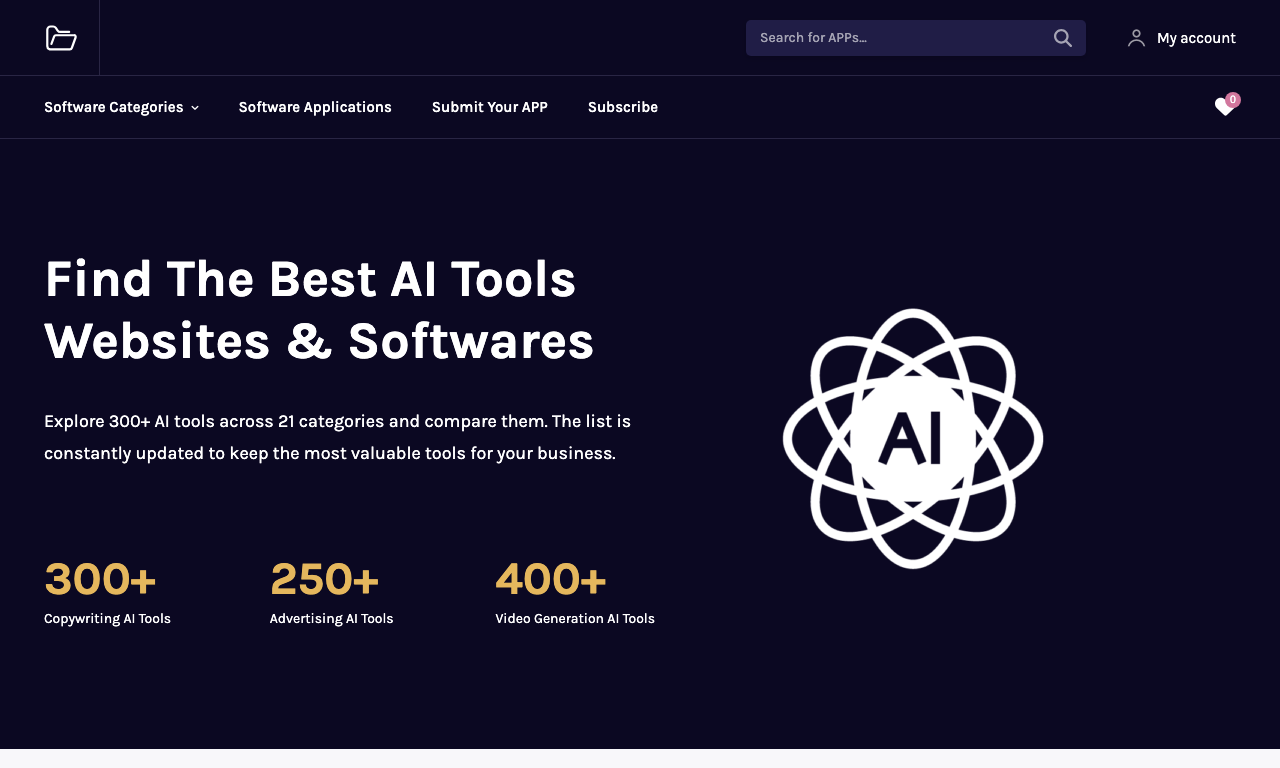Click the Copywriting AI Tools label
1280x768 pixels.
pyautogui.click(x=107, y=619)
